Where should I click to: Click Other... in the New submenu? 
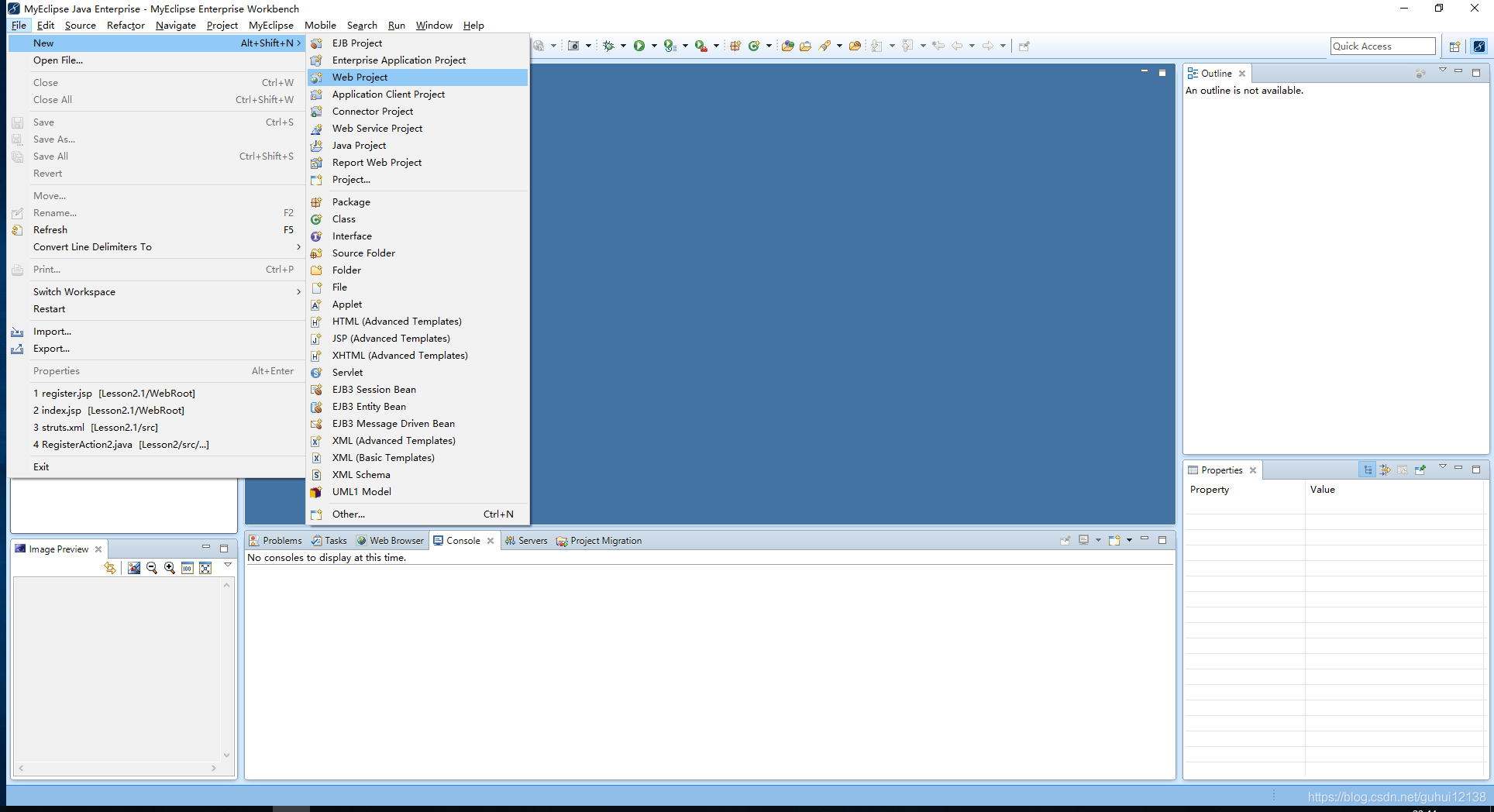tap(418, 514)
